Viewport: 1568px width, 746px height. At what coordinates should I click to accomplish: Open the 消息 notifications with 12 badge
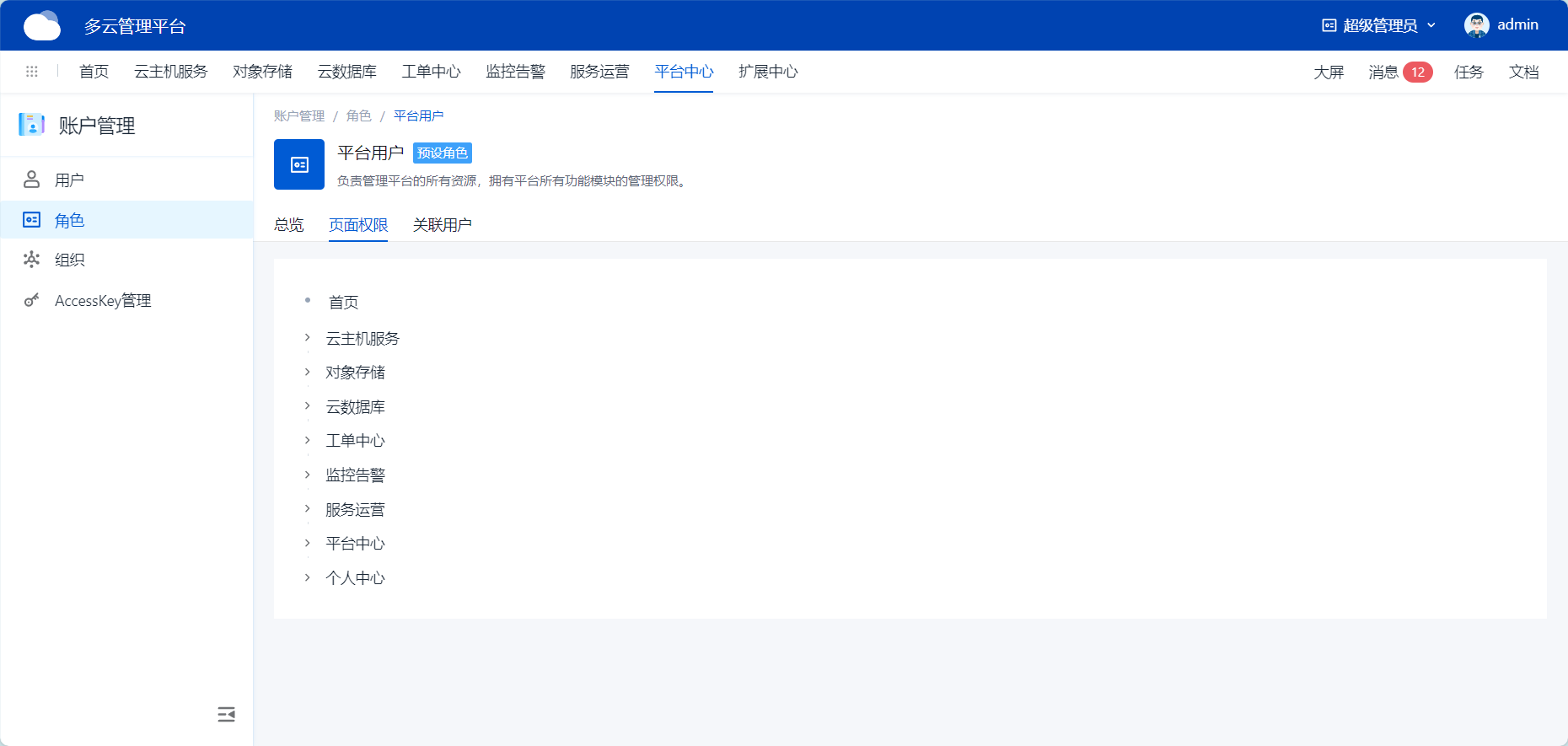point(1399,72)
